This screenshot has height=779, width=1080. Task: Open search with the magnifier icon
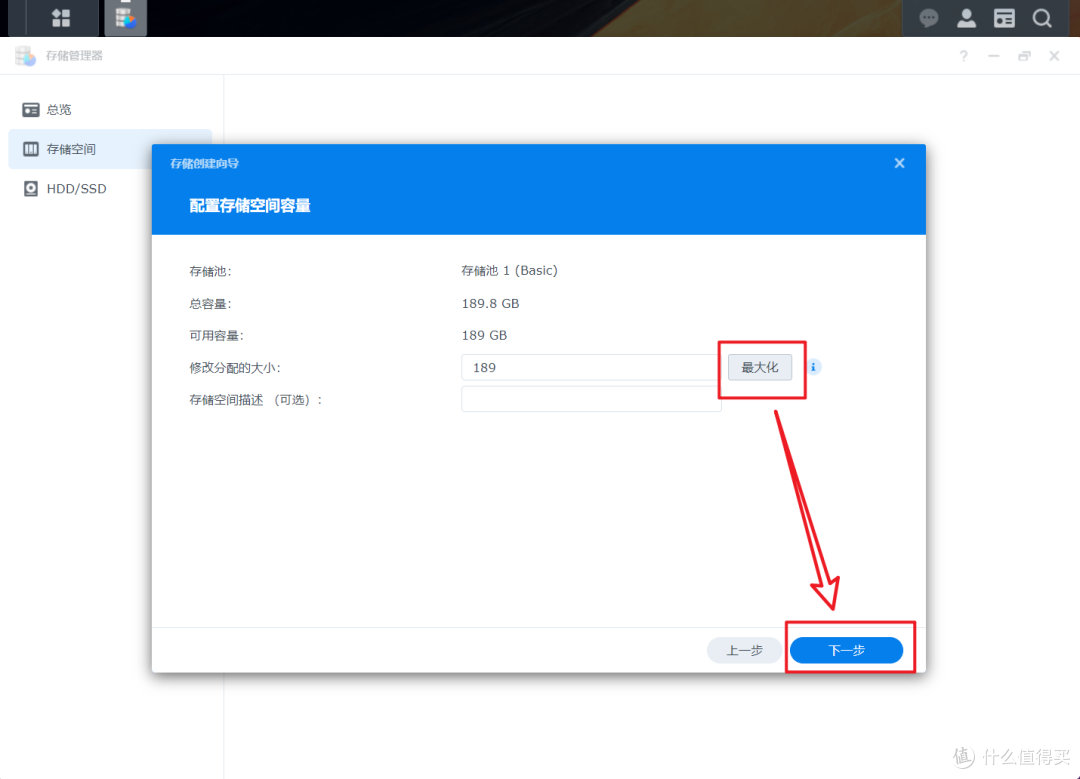[x=1042, y=17]
